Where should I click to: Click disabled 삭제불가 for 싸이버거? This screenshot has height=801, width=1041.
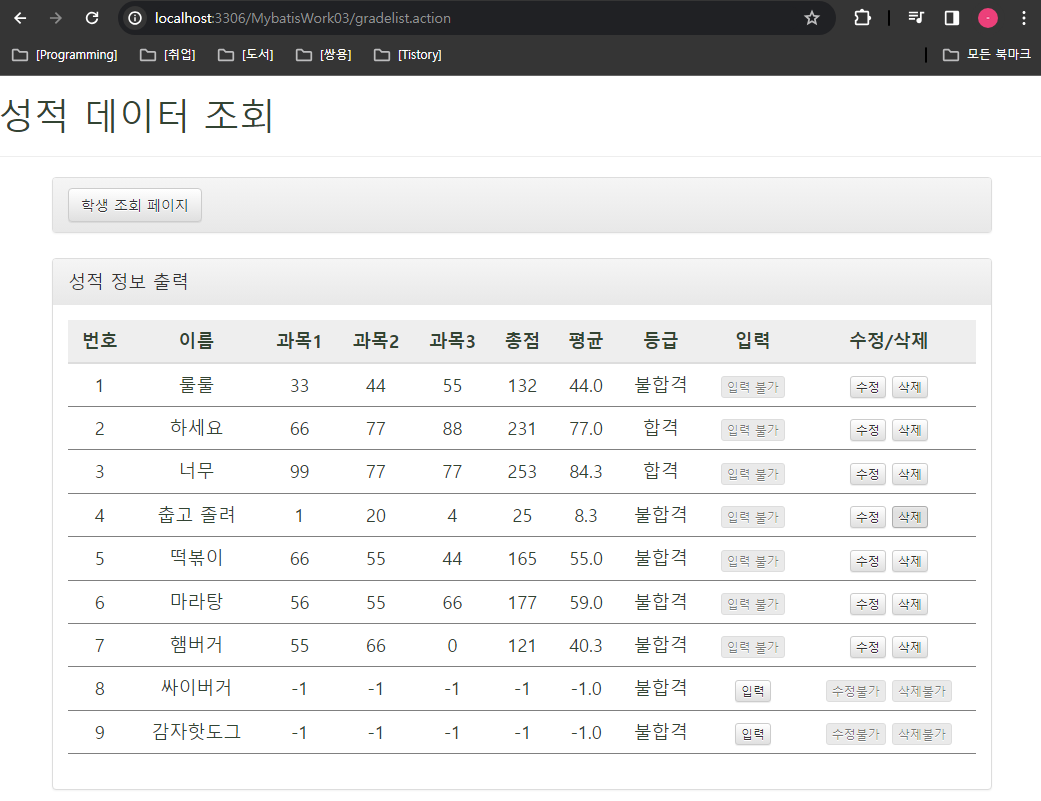[x=921, y=691]
